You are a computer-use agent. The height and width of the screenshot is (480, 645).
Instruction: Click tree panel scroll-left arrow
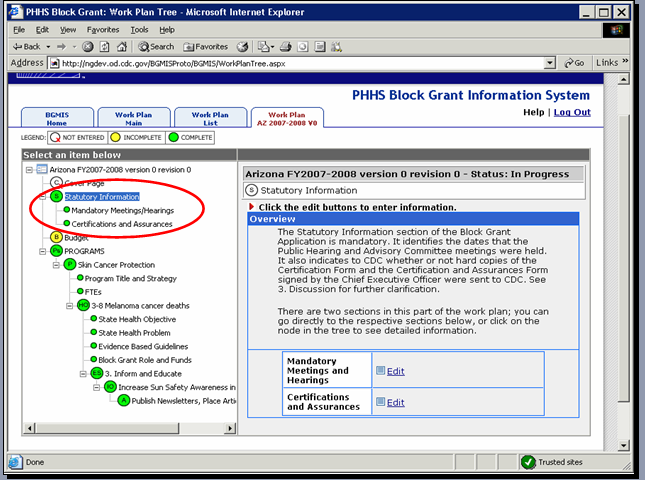point(29,428)
